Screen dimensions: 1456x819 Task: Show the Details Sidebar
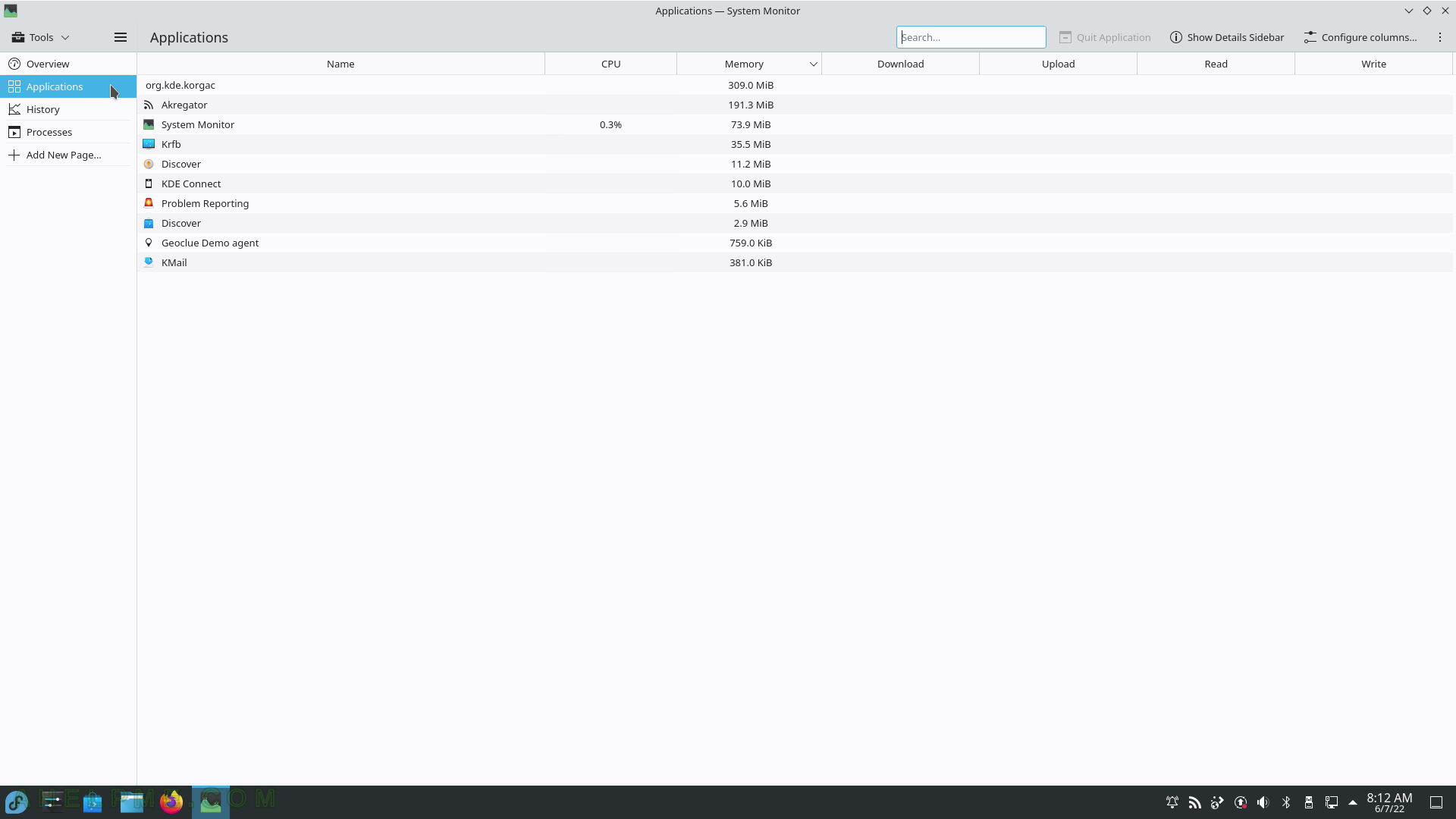coord(1227,37)
